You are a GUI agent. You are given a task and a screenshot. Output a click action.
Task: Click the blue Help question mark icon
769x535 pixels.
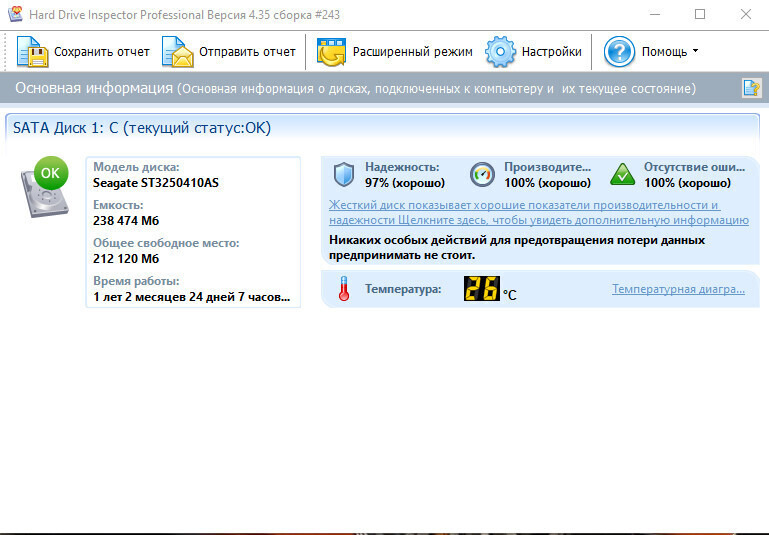tap(619, 51)
